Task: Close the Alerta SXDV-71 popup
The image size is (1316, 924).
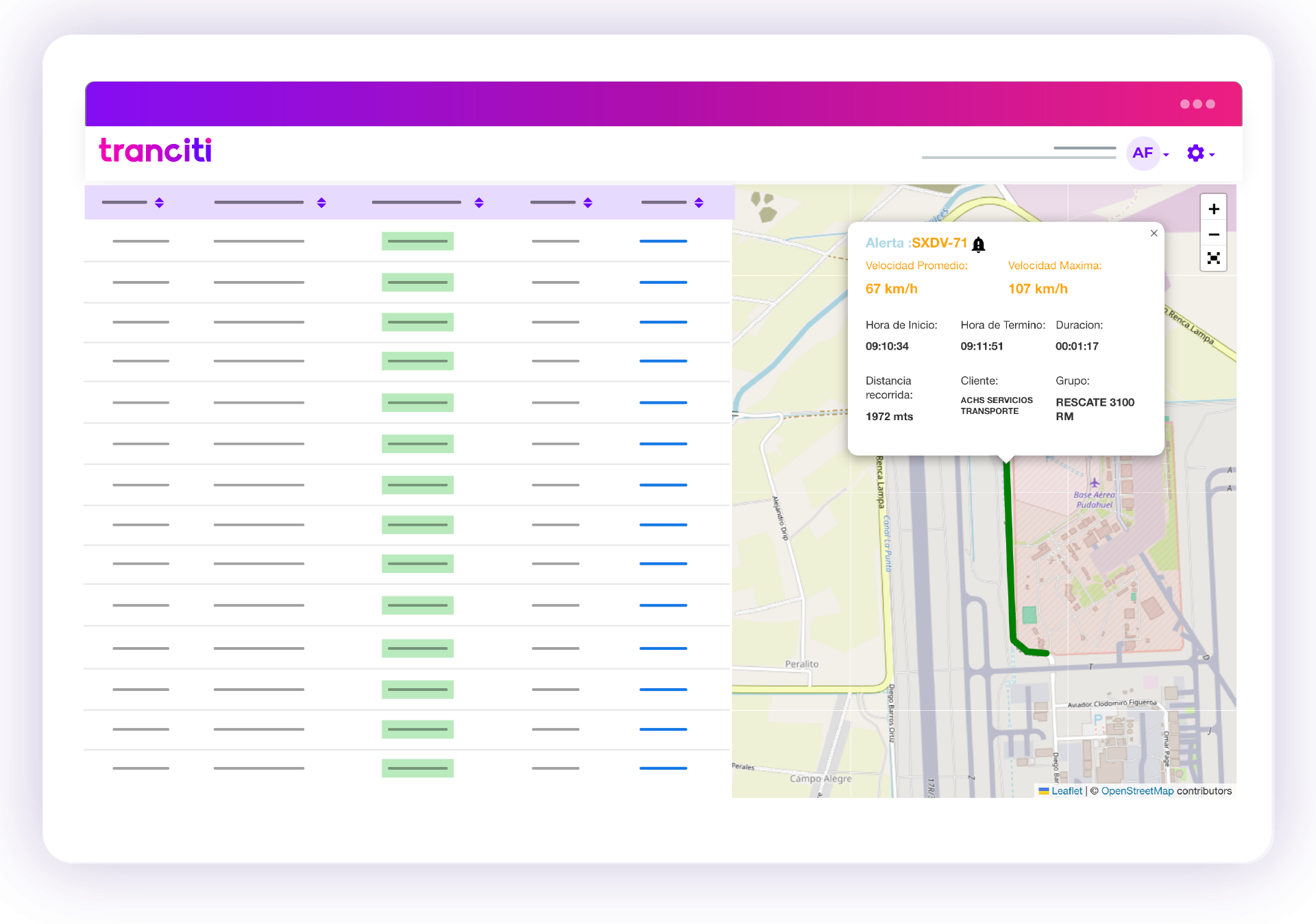Action: pyautogui.click(x=1154, y=233)
